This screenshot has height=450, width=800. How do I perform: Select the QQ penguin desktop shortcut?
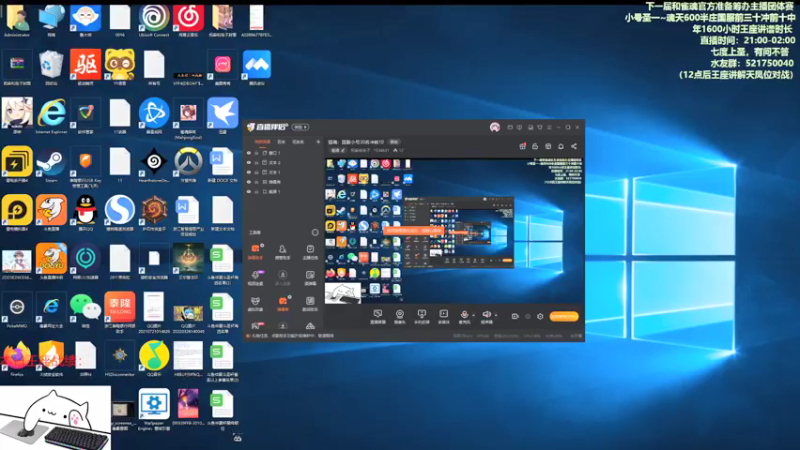pos(85,213)
